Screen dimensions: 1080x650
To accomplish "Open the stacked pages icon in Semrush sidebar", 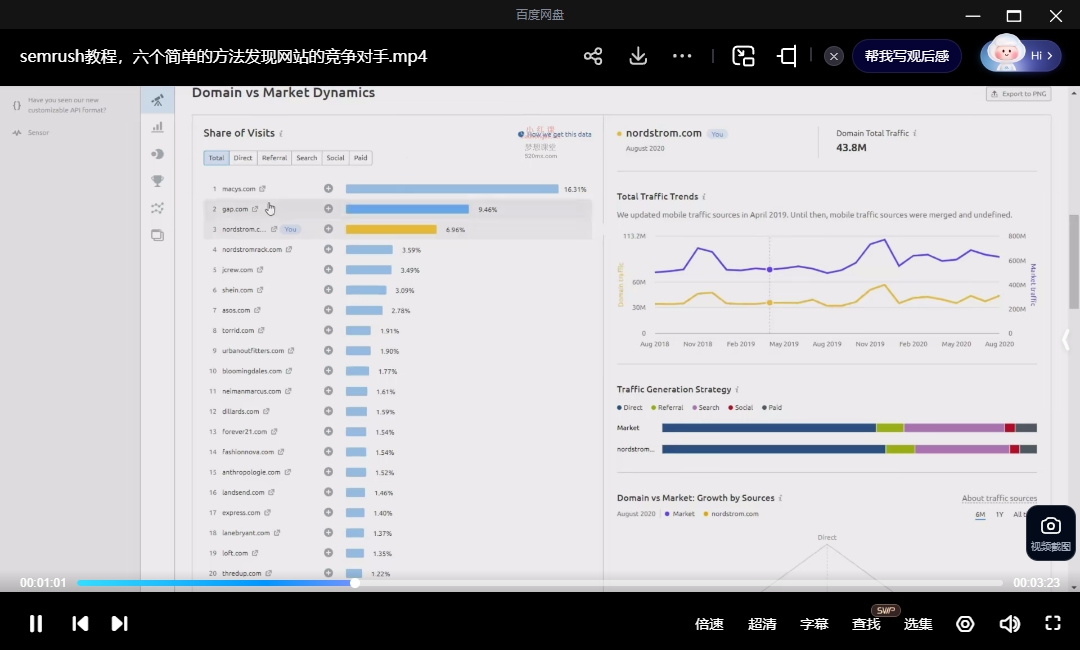I will [158, 235].
